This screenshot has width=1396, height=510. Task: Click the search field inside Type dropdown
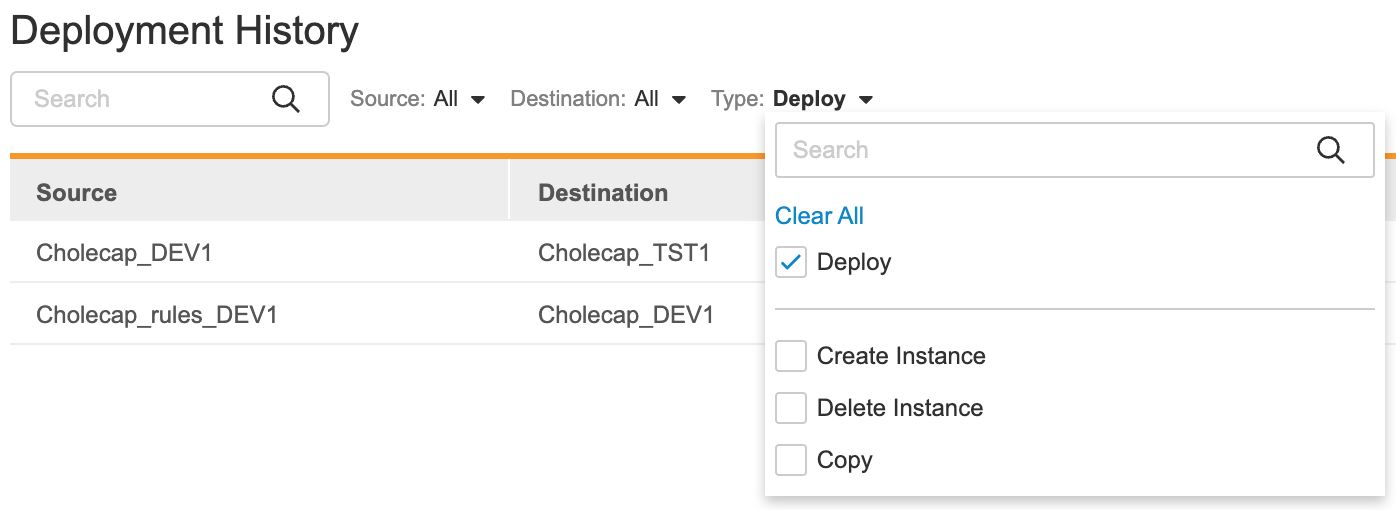[x=1040, y=150]
